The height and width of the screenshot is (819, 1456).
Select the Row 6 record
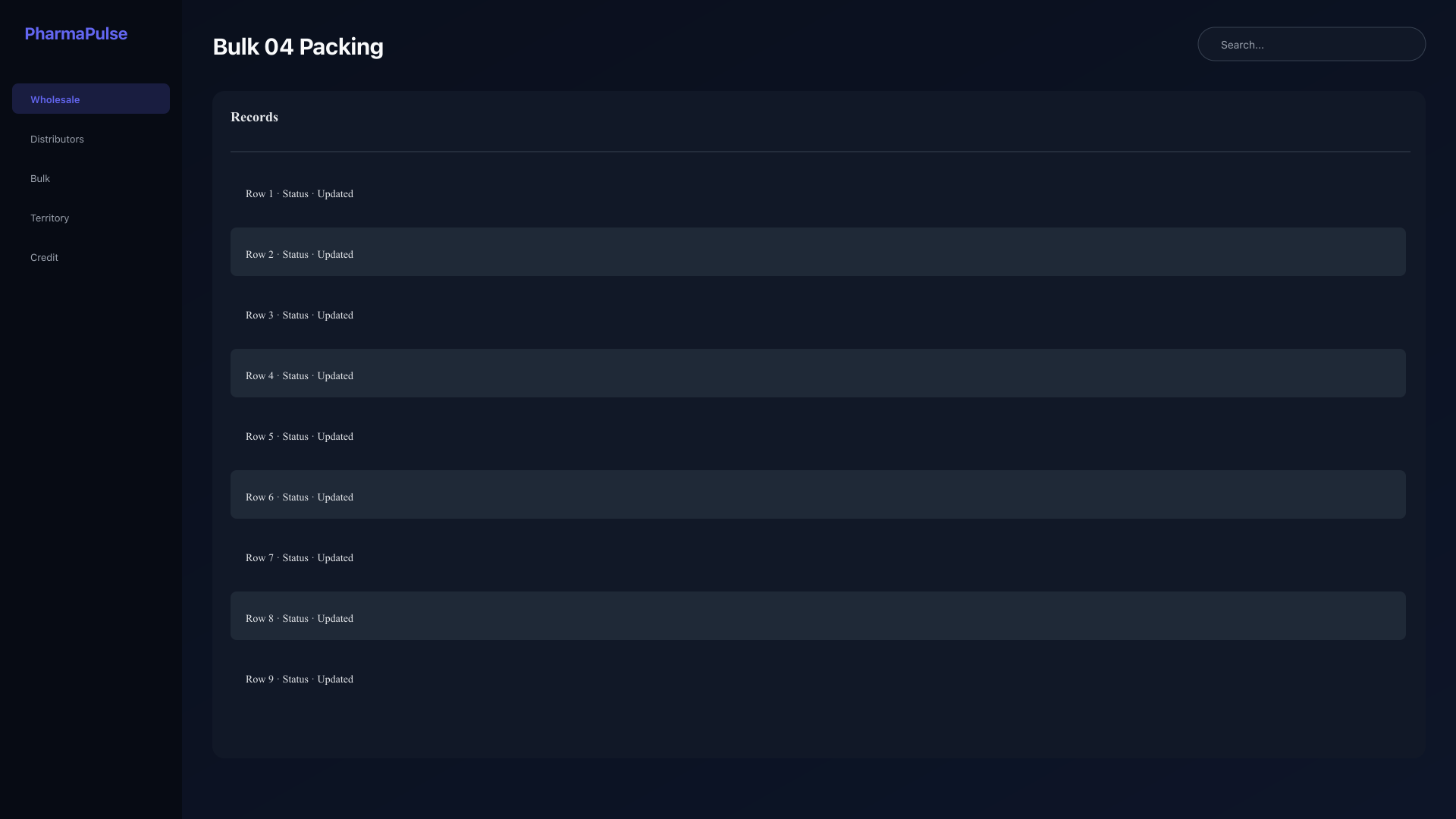click(817, 494)
